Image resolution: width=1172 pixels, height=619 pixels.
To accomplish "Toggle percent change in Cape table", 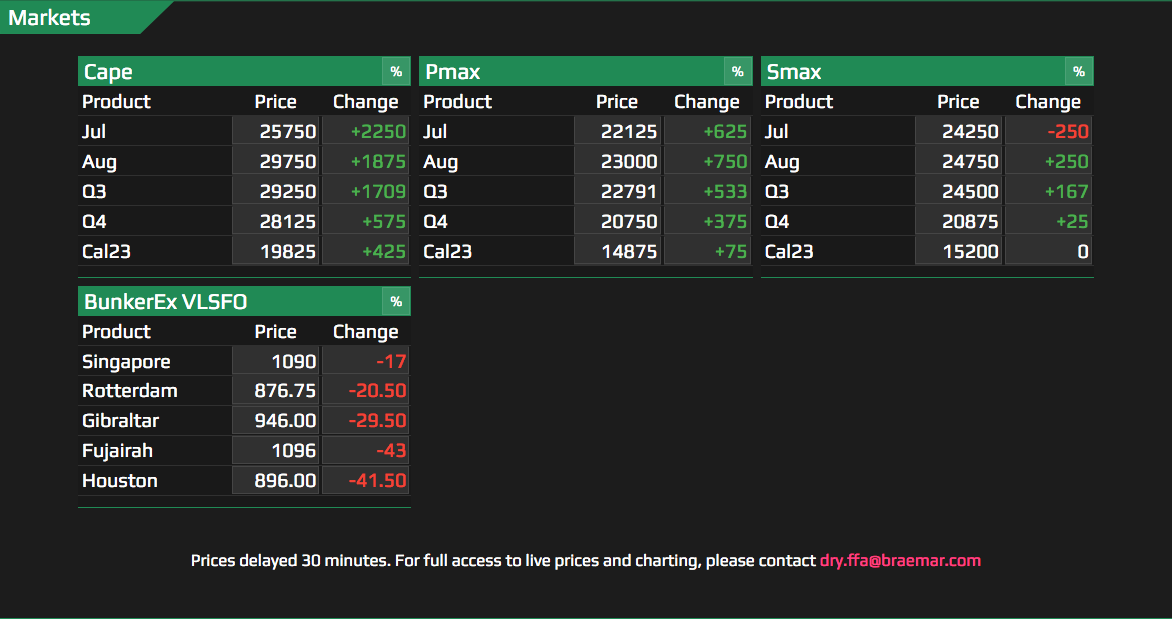I will tap(396, 72).
